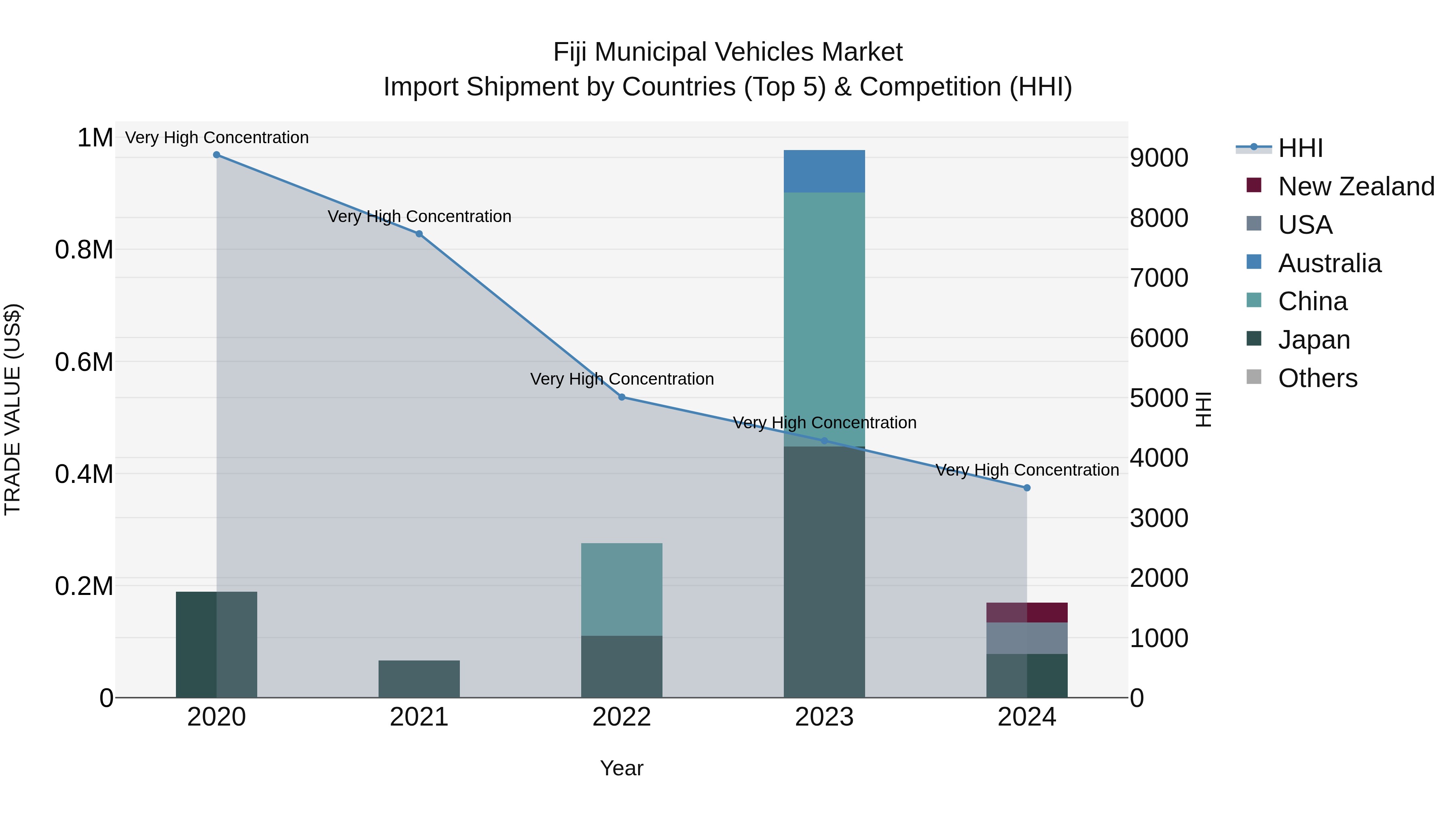
Task: Click the Japan dark green legend swatch
Action: [1254, 339]
